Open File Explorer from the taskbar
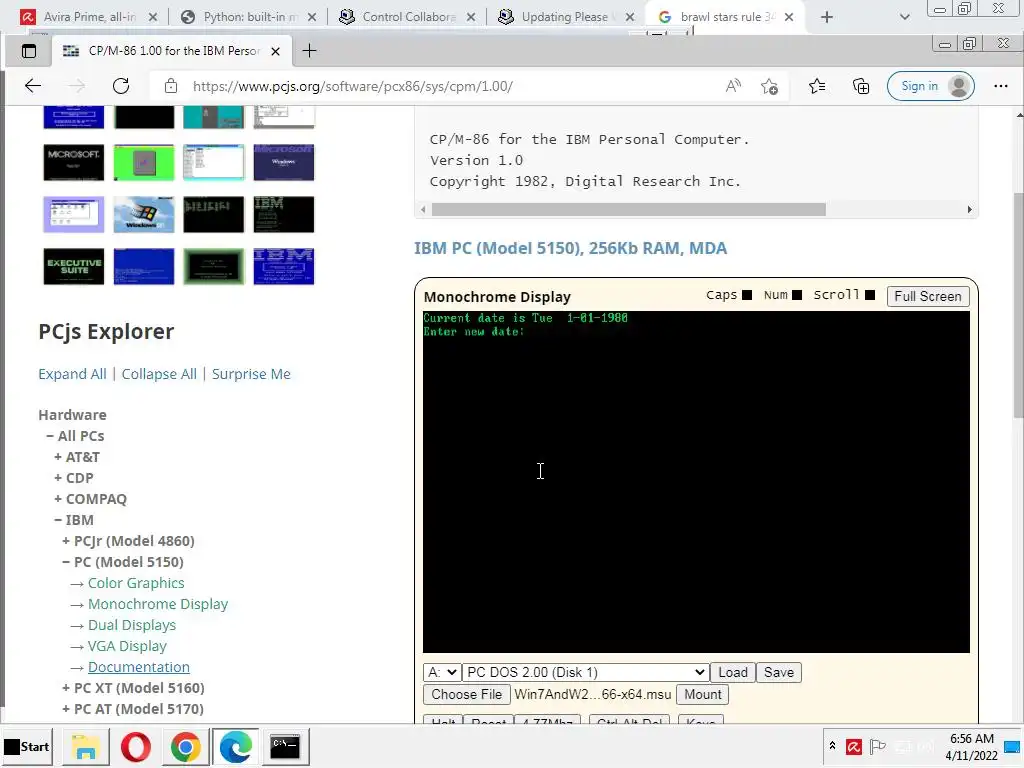 [x=85, y=746]
